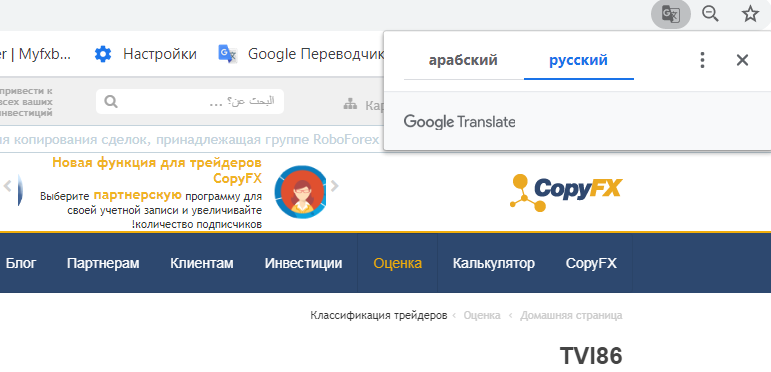Go to the next banner slide arrow
This screenshot has height=372, width=771.
pos(334,186)
